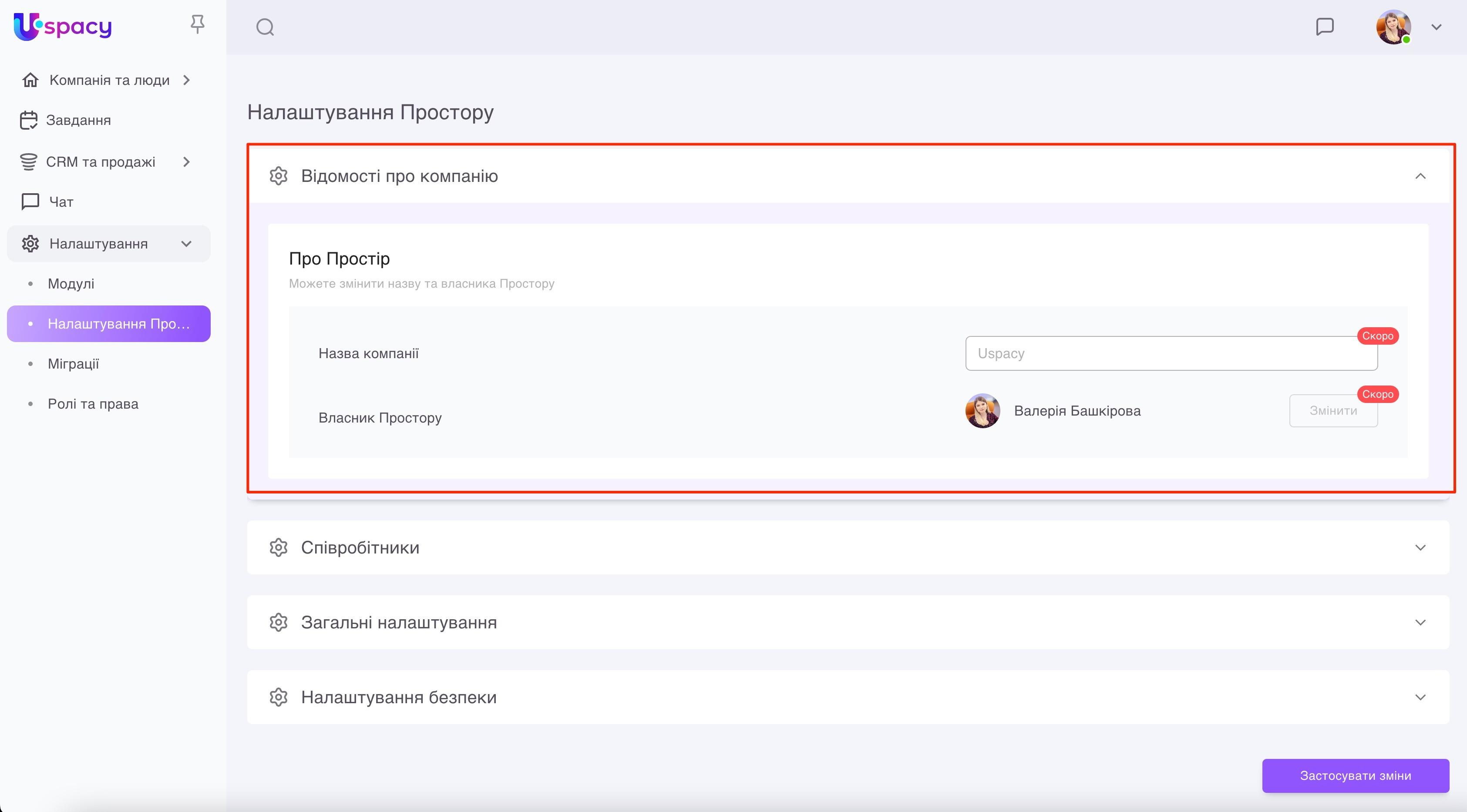
Task: Open Чат from the sidebar
Action: (61, 201)
